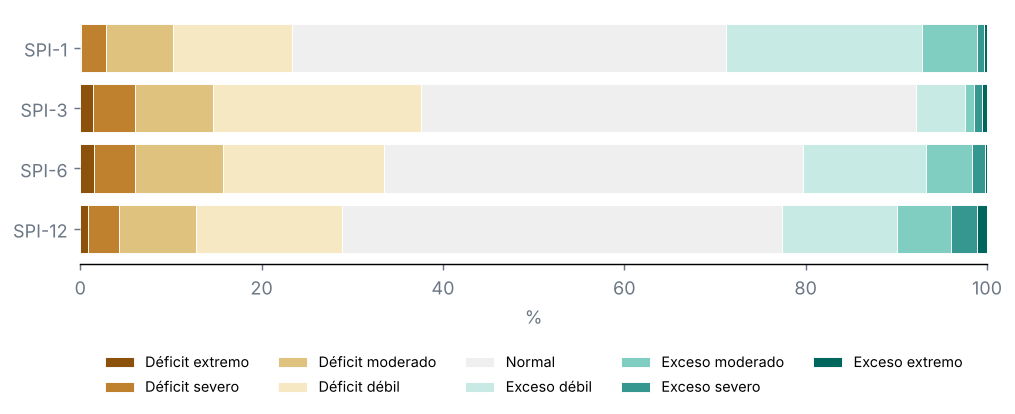Click the 40 tick label on x-axis
The height and width of the screenshot is (414, 1015).
click(x=443, y=288)
